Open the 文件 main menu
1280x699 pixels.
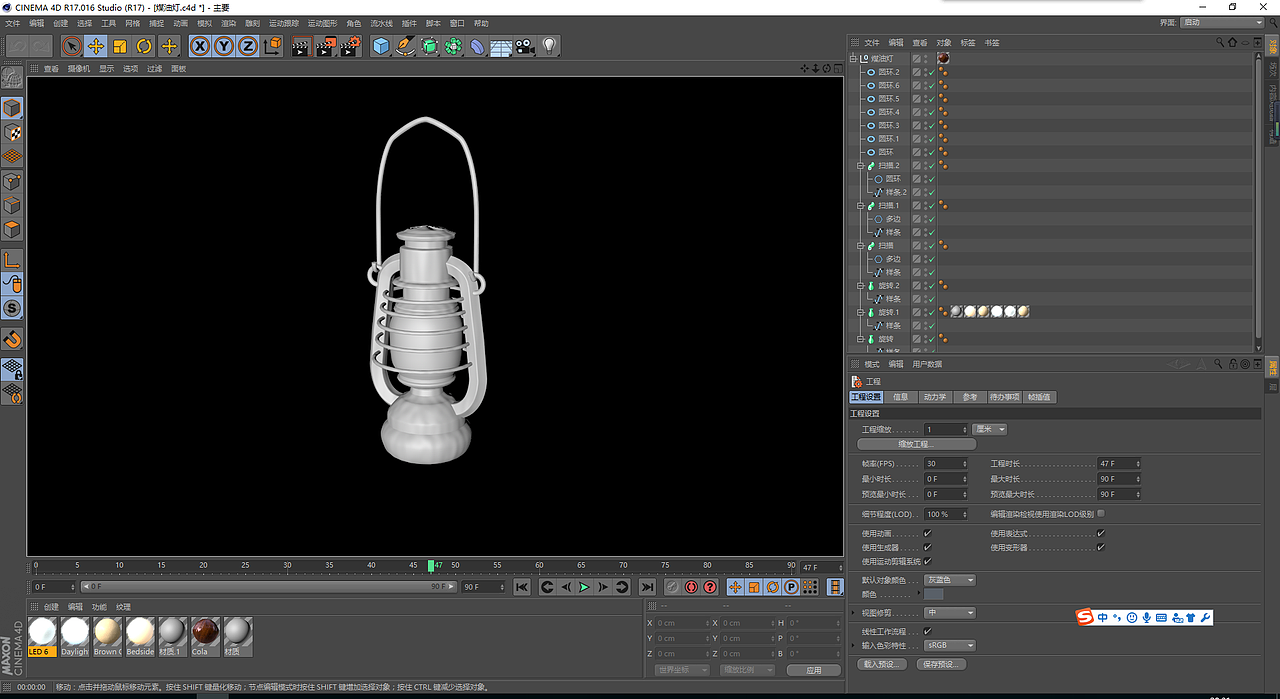(x=13, y=22)
